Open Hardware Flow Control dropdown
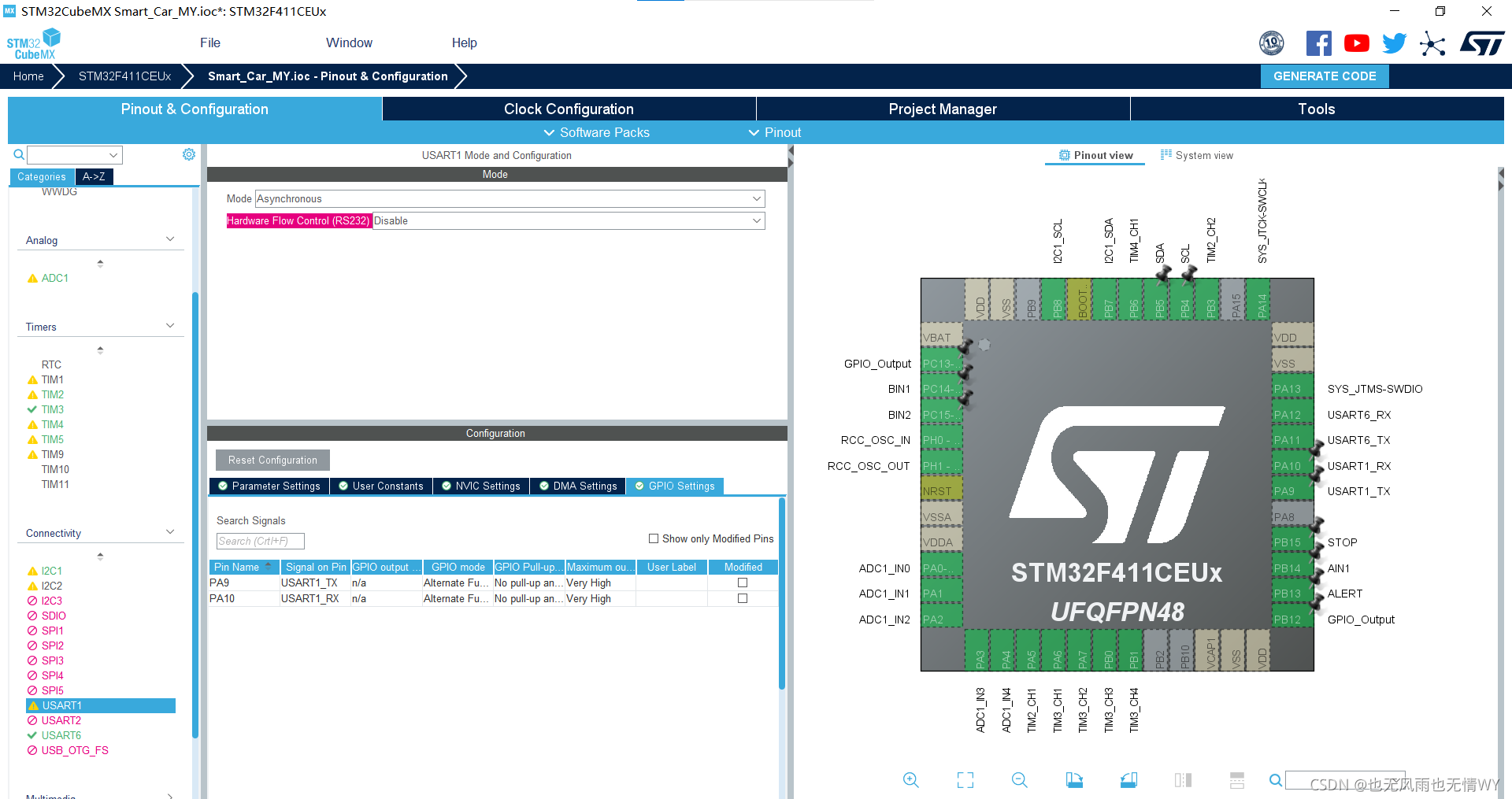Screen dimensions: 1512x799 [568, 220]
